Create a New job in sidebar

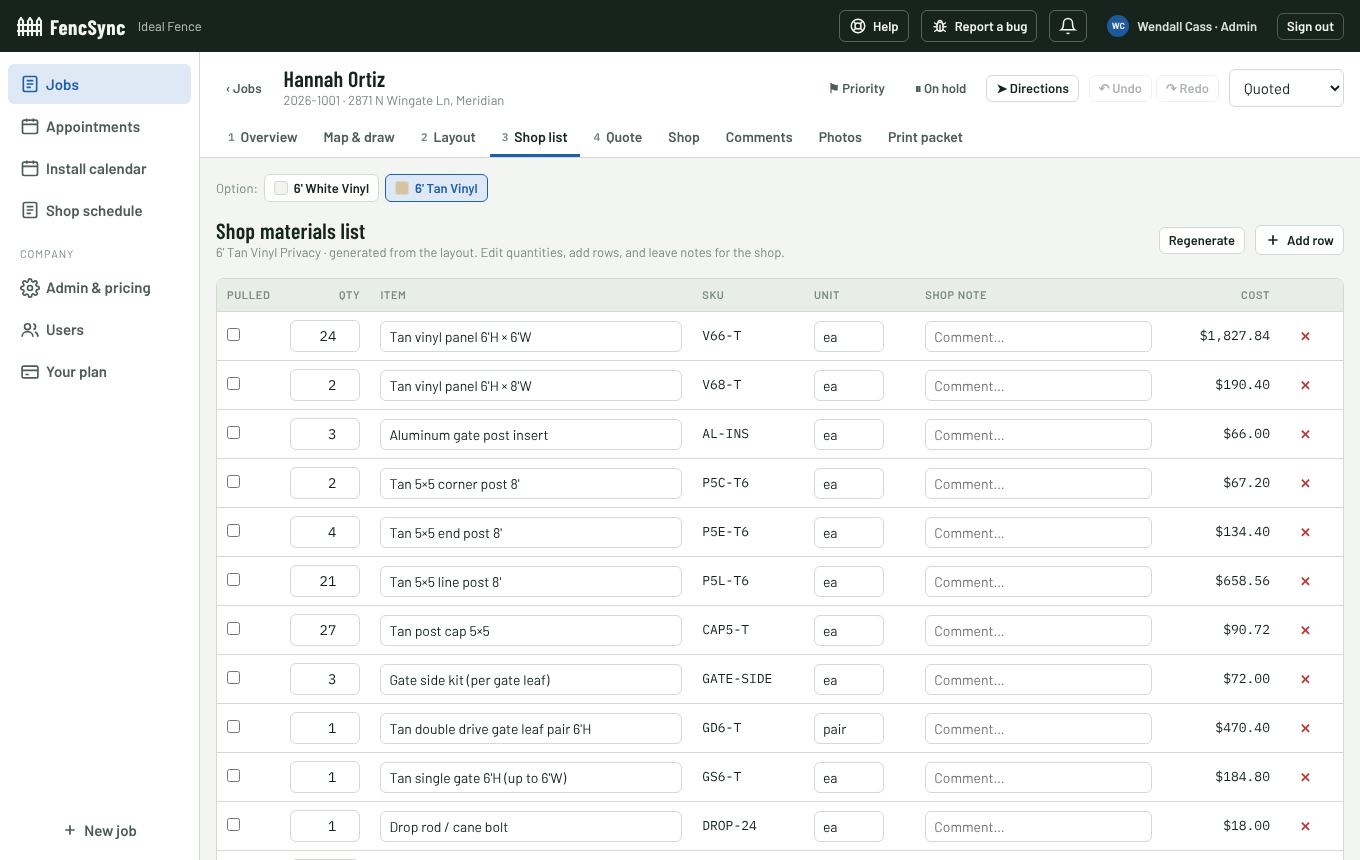click(x=100, y=831)
